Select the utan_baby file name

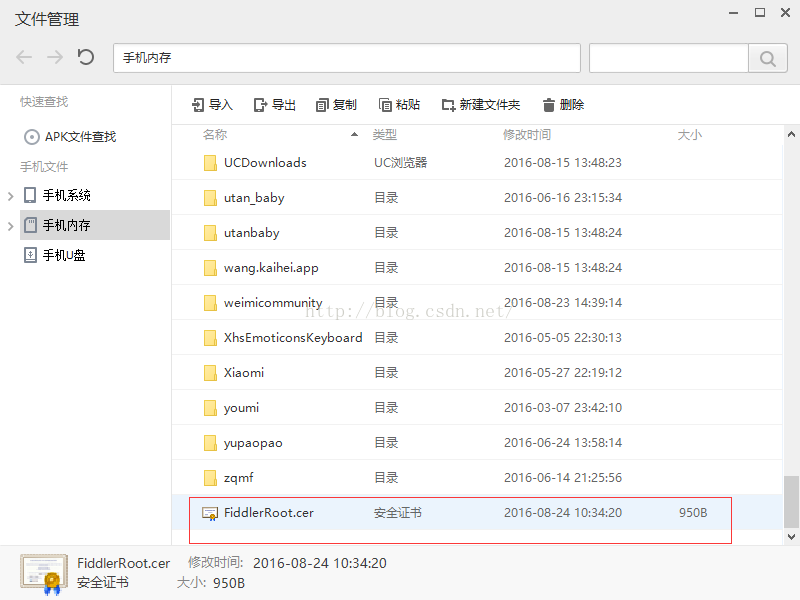tap(254, 198)
